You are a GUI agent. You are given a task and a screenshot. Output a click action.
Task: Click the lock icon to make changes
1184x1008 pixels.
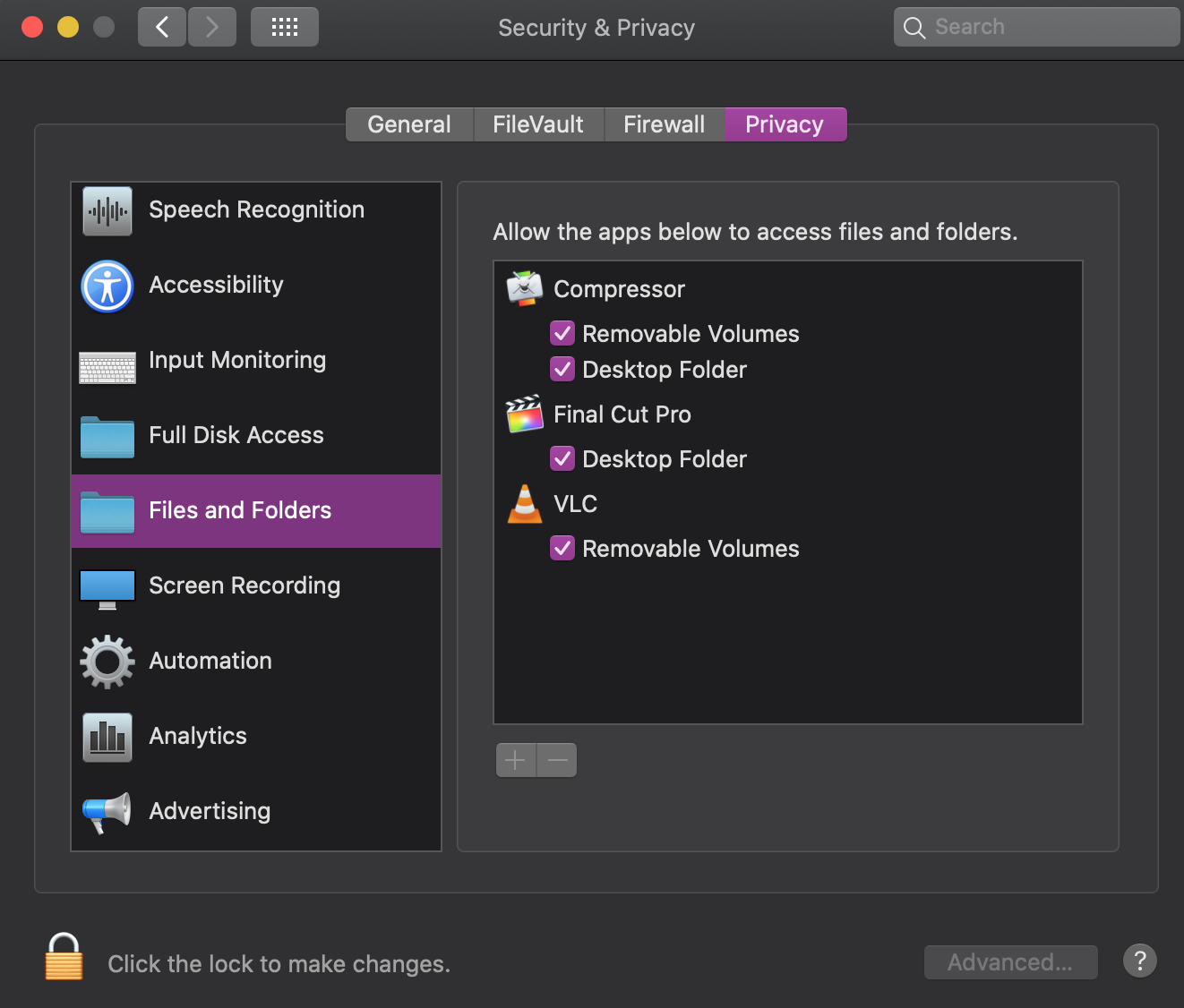pyautogui.click(x=64, y=956)
